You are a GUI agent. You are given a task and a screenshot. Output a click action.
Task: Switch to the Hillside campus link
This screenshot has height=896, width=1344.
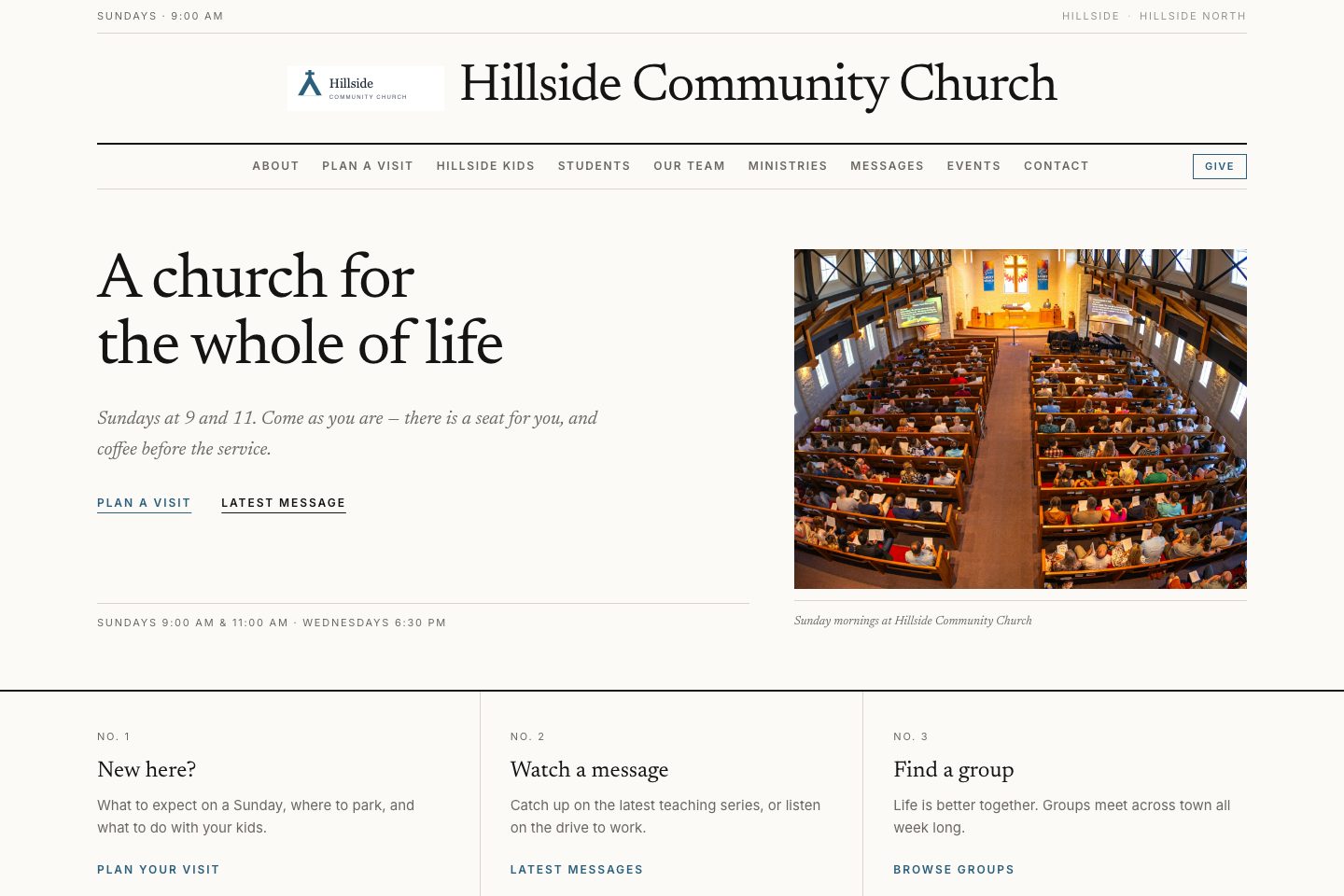(1090, 16)
